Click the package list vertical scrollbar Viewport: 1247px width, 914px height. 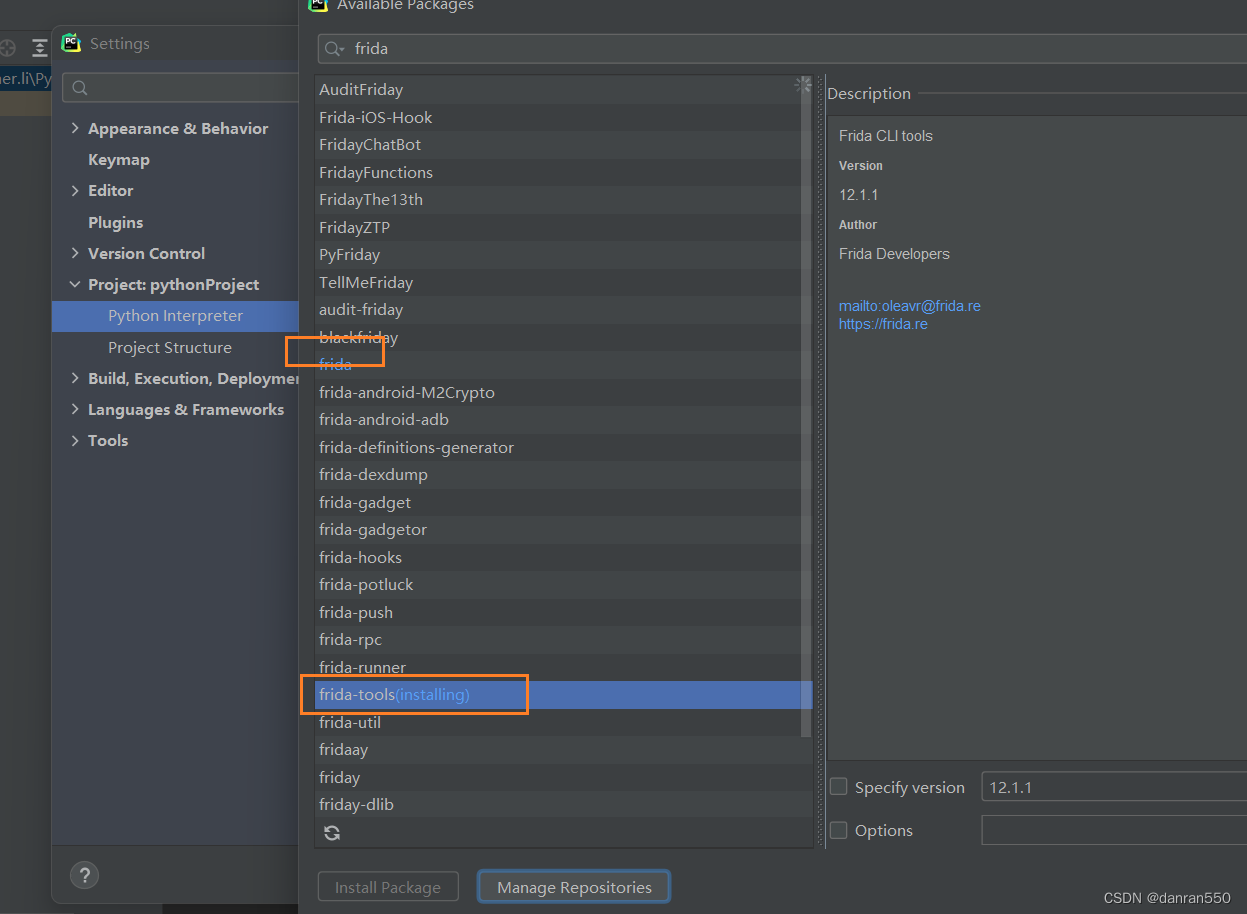click(x=806, y=405)
